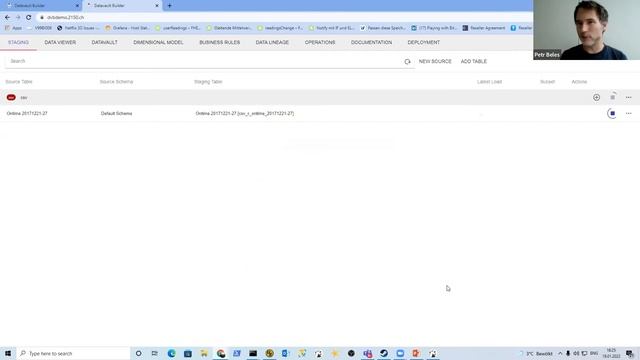Stop the running load for the Ontime table
Viewport: 640px width, 360px height.
(612, 113)
